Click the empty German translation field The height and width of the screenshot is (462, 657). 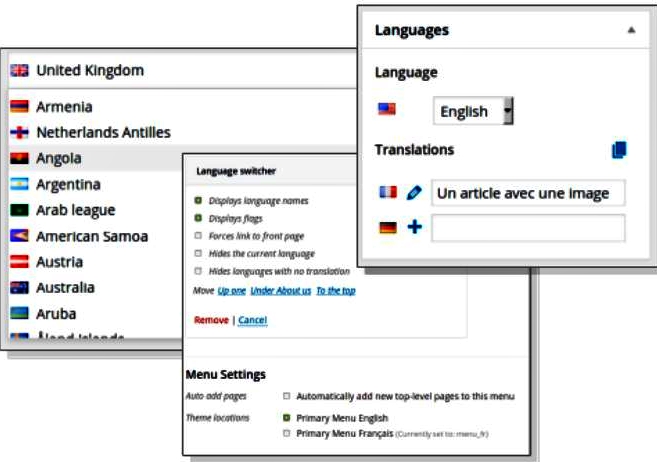tap(528, 228)
